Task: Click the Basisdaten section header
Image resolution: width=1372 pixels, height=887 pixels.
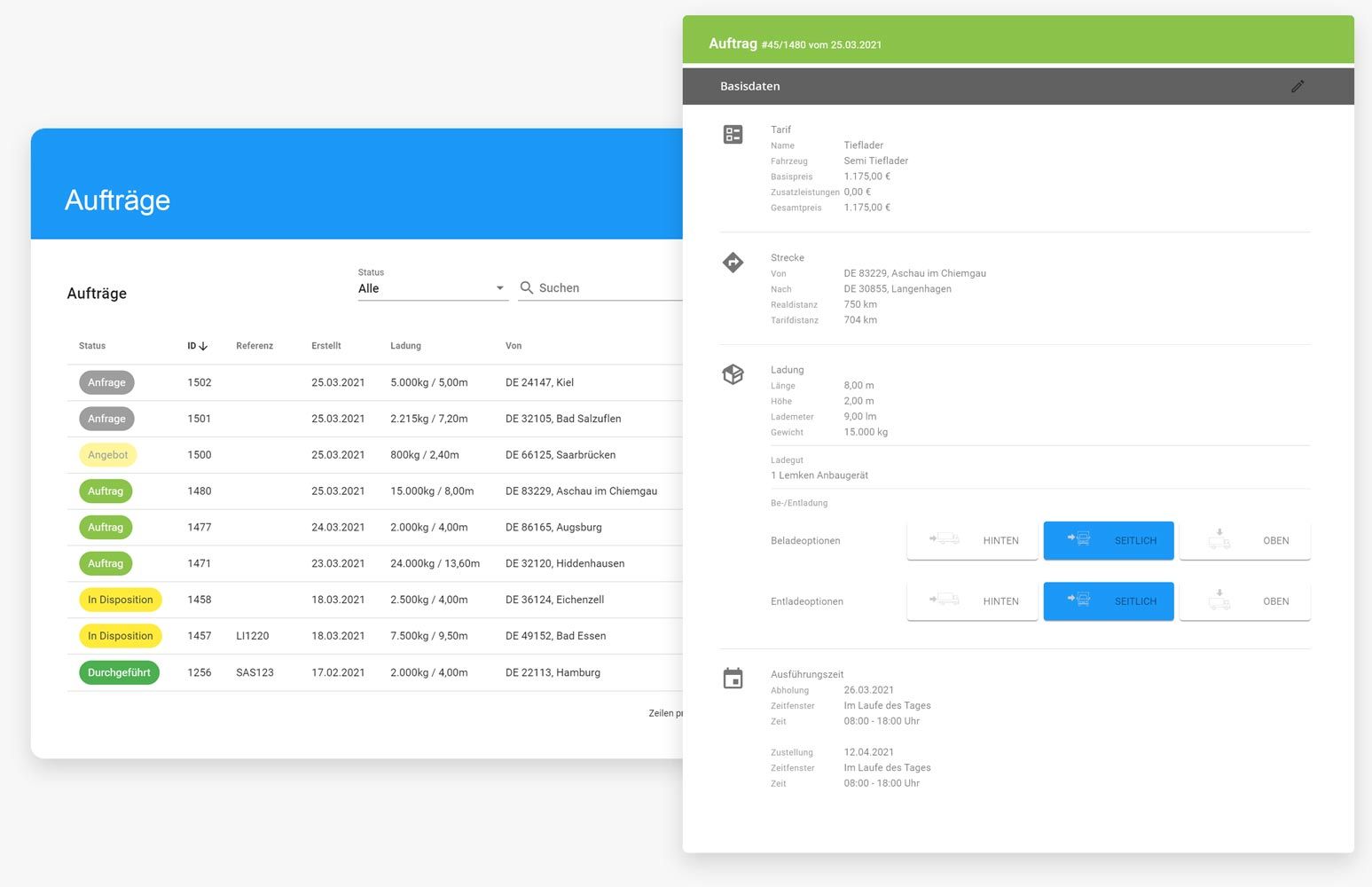Action: (x=1018, y=86)
